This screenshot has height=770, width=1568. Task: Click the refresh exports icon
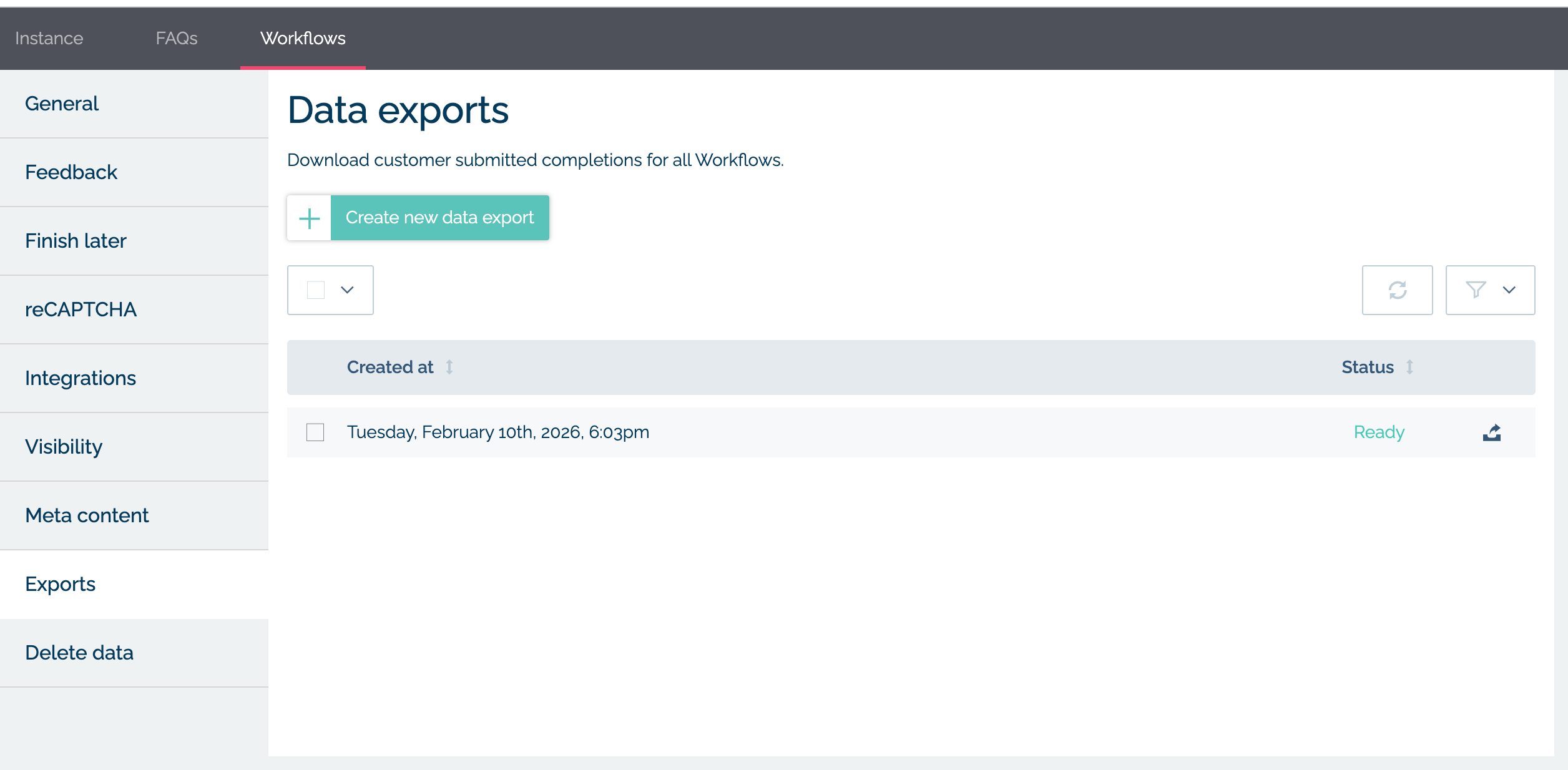pyautogui.click(x=1397, y=290)
